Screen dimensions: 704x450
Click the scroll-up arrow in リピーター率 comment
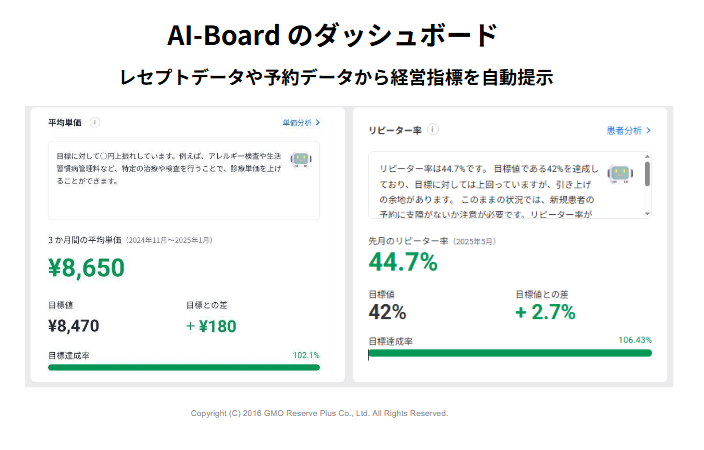647,157
